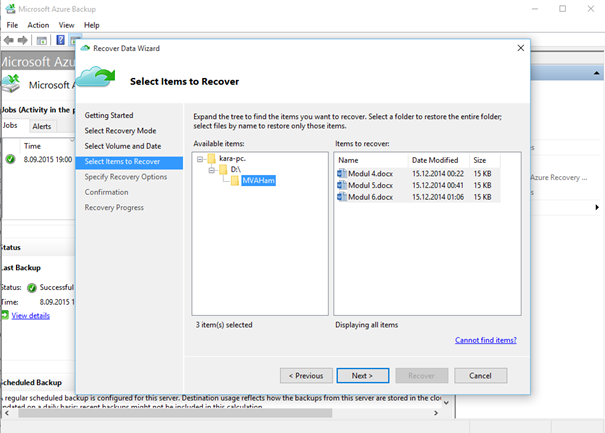Screen dimensions: 605x433
Task: Click the kara-pc folder icon
Action: tap(211, 159)
